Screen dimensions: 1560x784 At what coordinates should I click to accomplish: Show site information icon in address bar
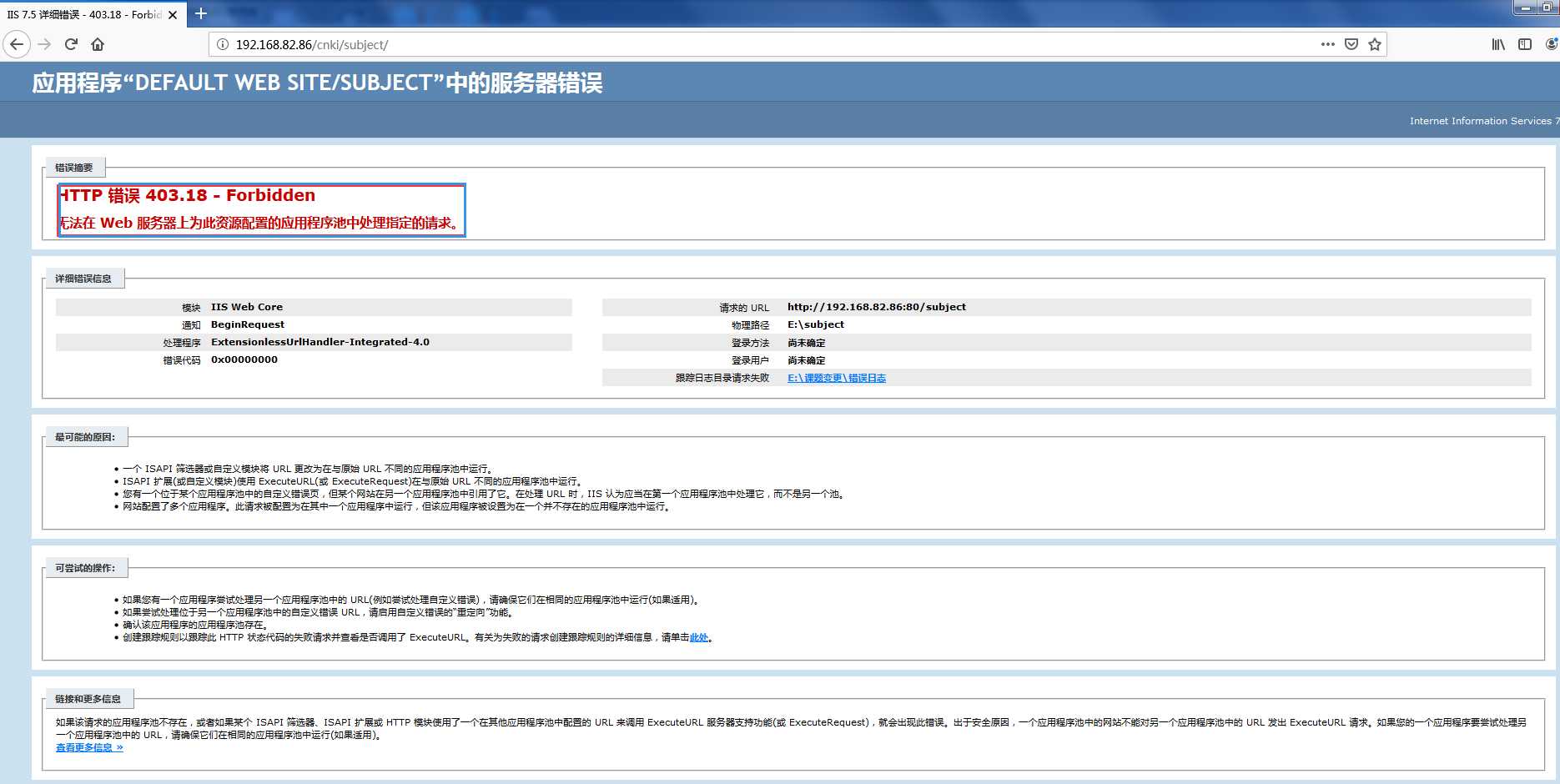pyautogui.click(x=223, y=44)
